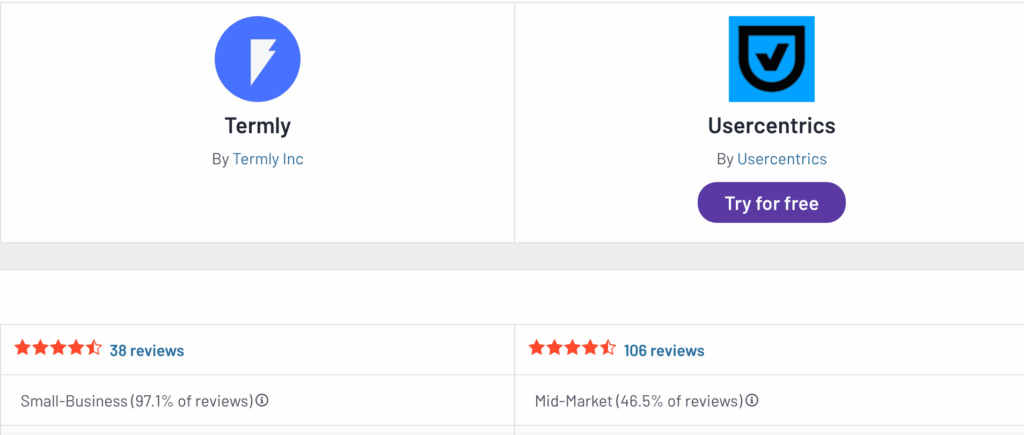Viewport: 1024px width, 435px height.
Task: Click info icon beside Mid-Market reviews
Action: tap(752, 400)
